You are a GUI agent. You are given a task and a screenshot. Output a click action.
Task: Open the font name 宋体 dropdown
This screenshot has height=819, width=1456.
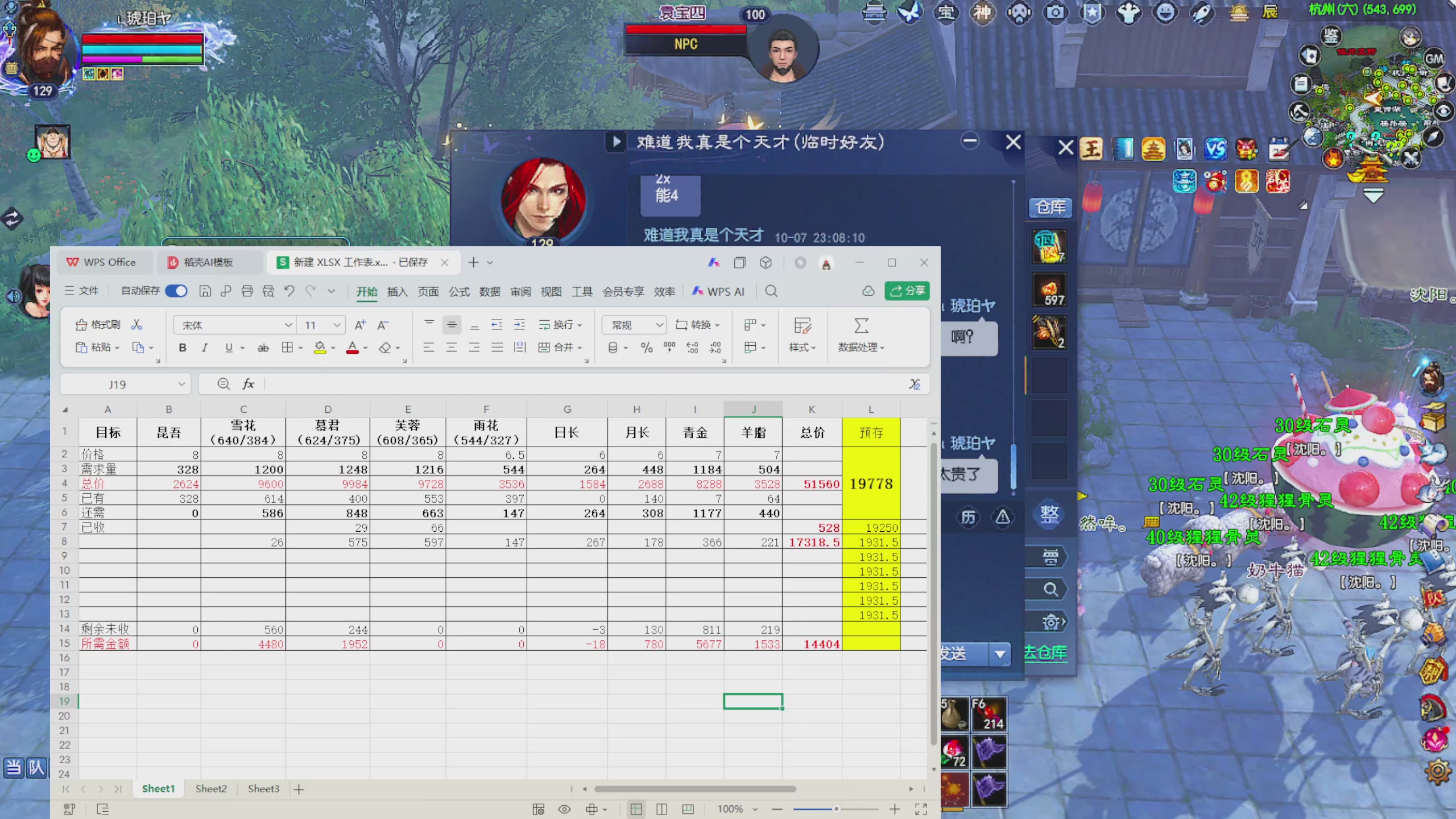288,325
